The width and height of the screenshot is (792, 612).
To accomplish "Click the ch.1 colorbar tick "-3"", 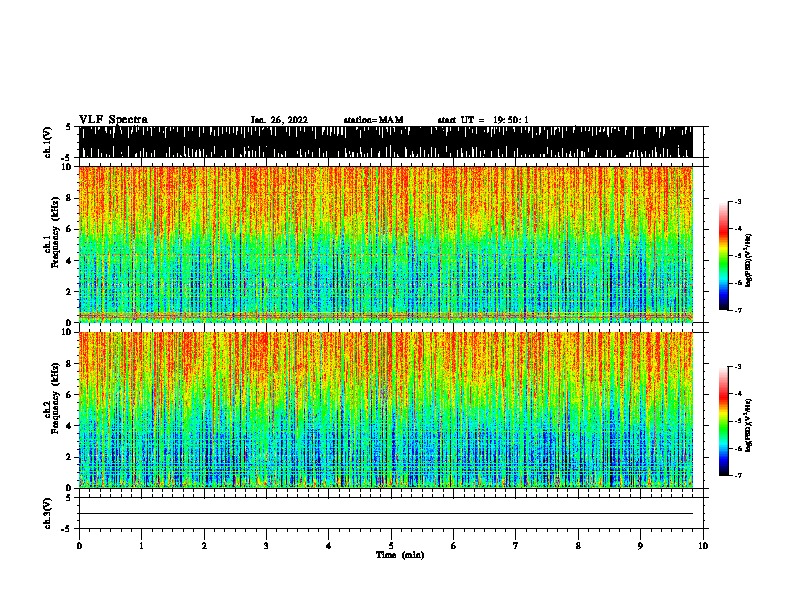I will pos(738,201).
